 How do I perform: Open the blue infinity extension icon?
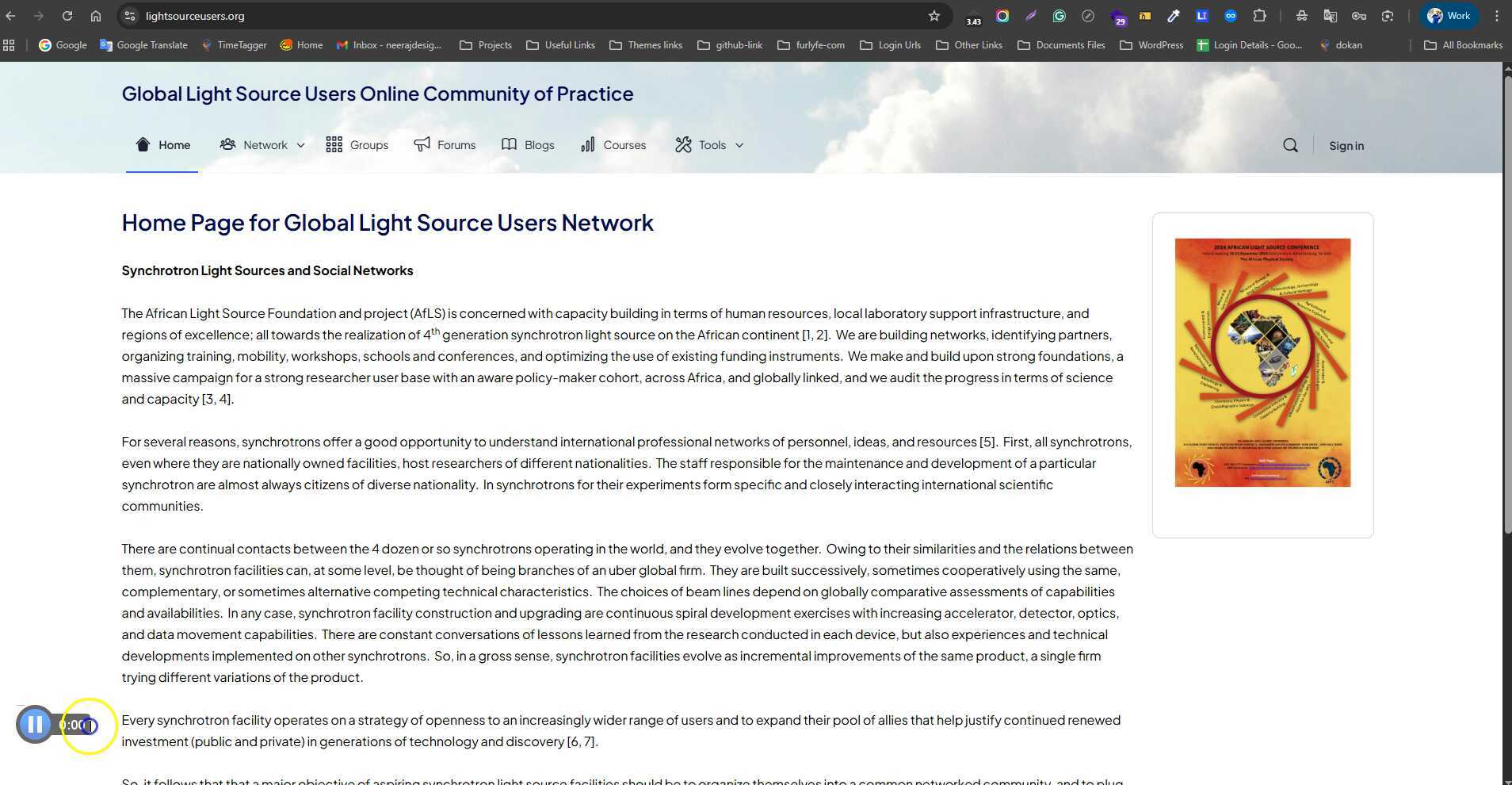pos(1231,16)
